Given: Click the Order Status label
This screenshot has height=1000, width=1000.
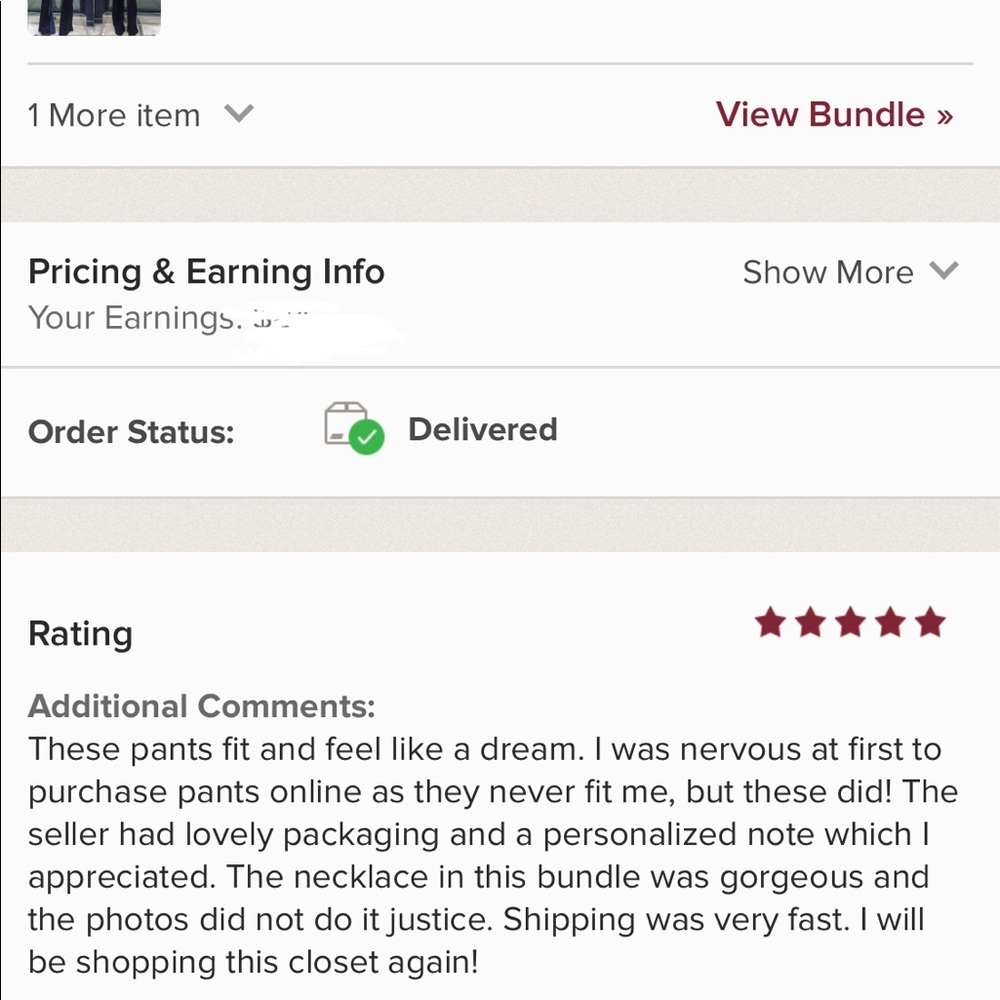Looking at the screenshot, I should (x=131, y=432).
